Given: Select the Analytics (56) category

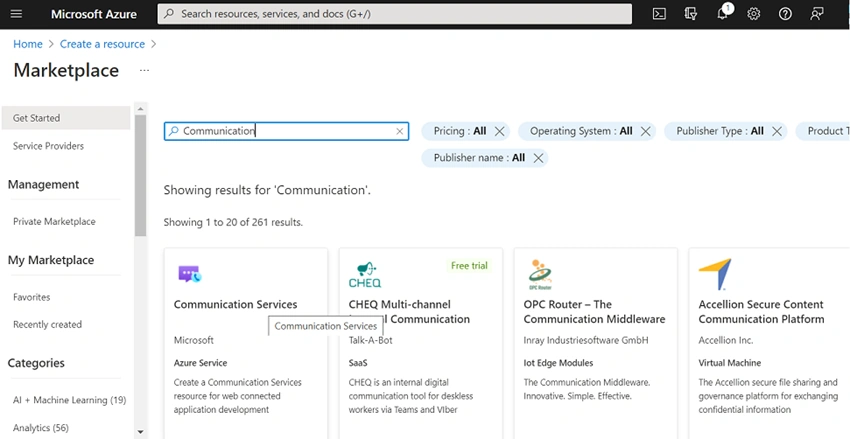Looking at the screenshot, I should coord(41,428).
